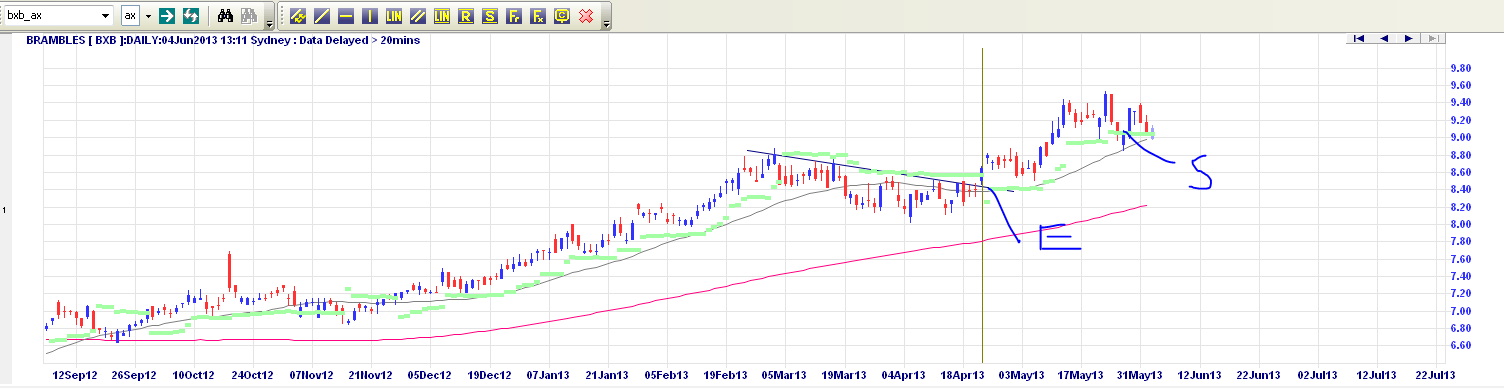Select the zigzag trend drawing tool
This screenshot has width=1504, height=388.
tap(298, 16)
